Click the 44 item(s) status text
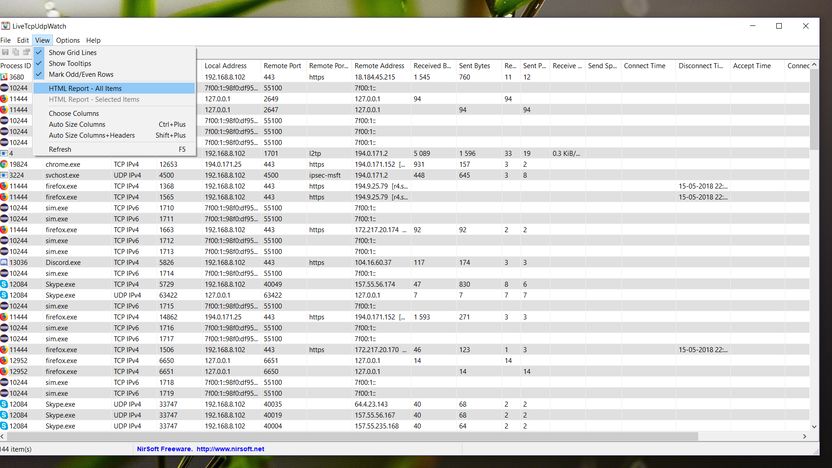This screenshot has width=832, height=468. click(16, 449)
